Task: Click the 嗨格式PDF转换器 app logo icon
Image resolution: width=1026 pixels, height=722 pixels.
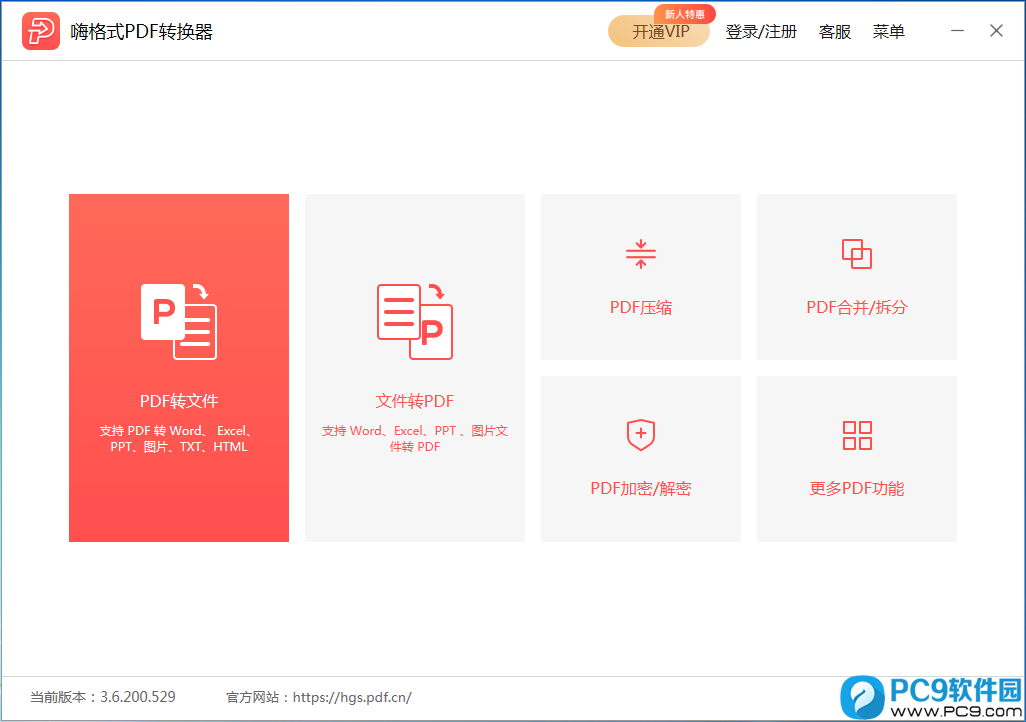Action: pos(41,31)
